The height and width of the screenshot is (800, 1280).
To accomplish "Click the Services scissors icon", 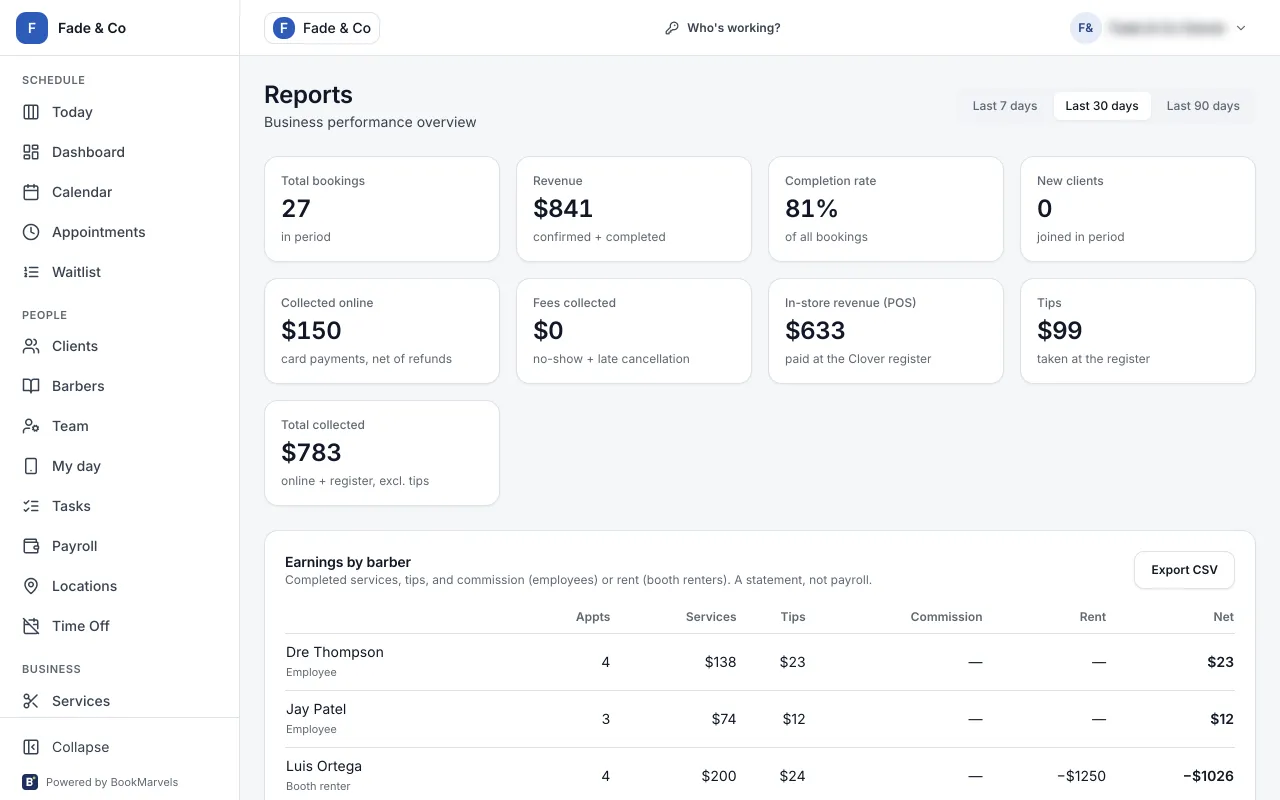I will point(31,701).
